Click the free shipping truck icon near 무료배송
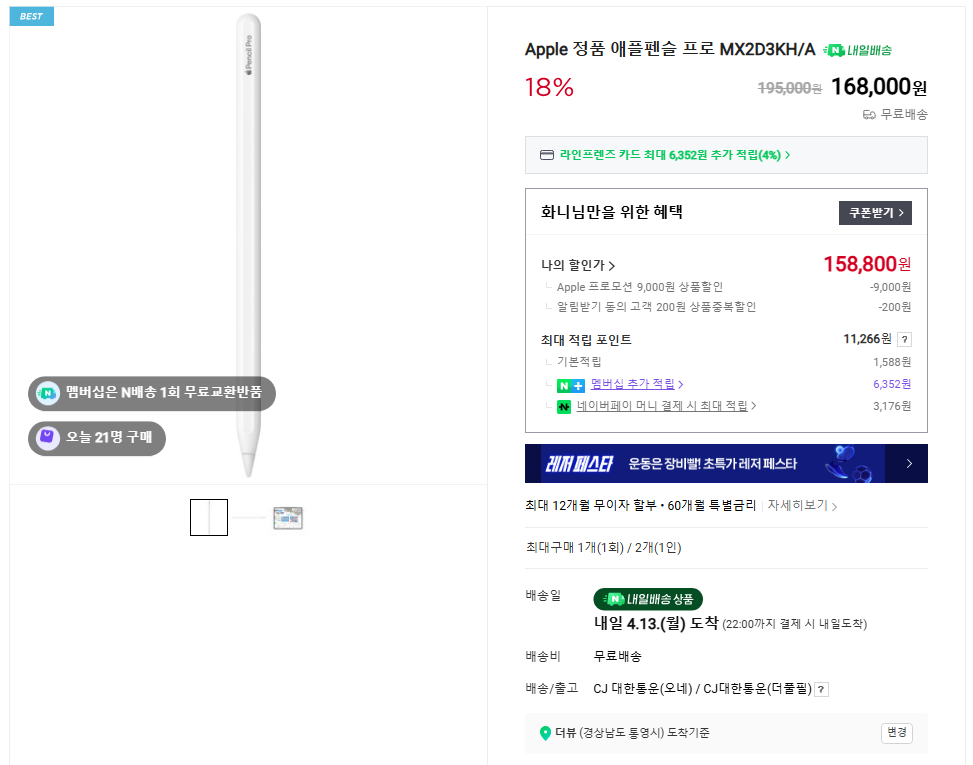 point(867,114)
